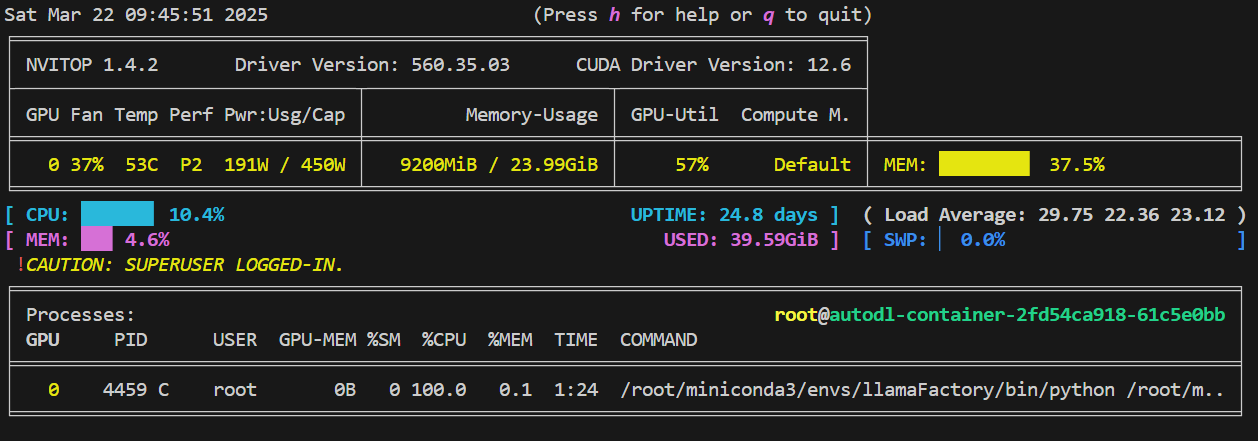Select the TIME column header
The width and height of the screenshot is (1258, 441).
point(576,340)
